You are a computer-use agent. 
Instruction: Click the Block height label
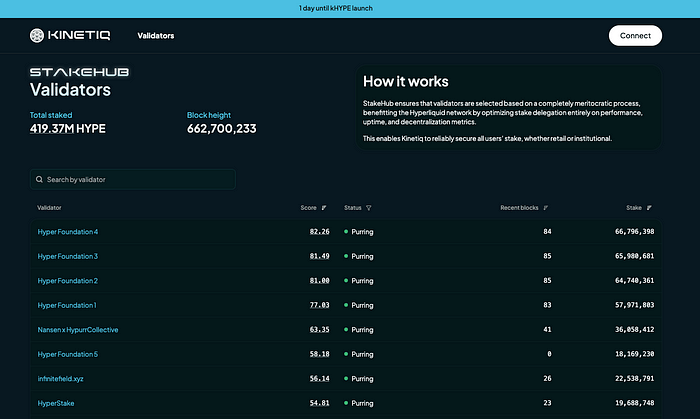[209, 115]
